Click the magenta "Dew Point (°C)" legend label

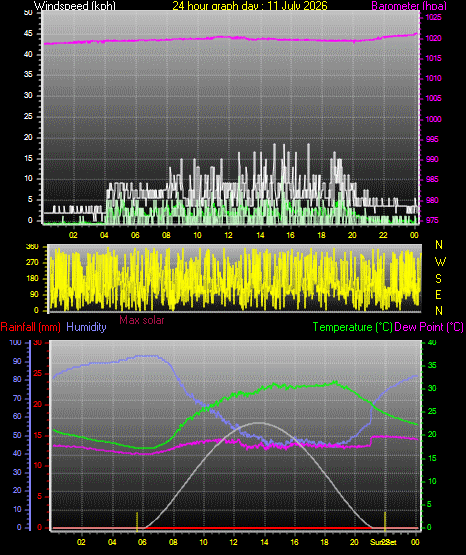pyautogui.click(x=429, y=327)
